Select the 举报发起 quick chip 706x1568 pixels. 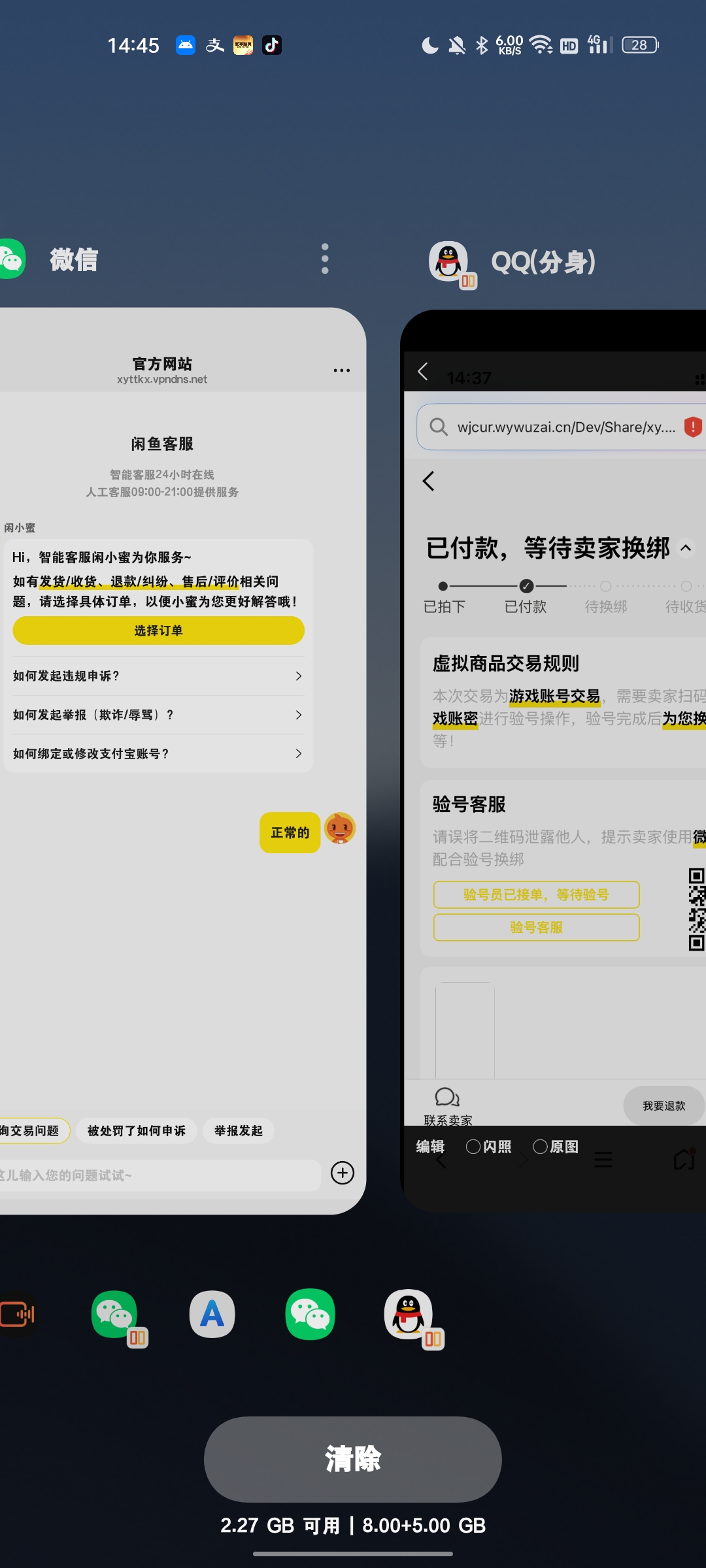coord(238,1131)
